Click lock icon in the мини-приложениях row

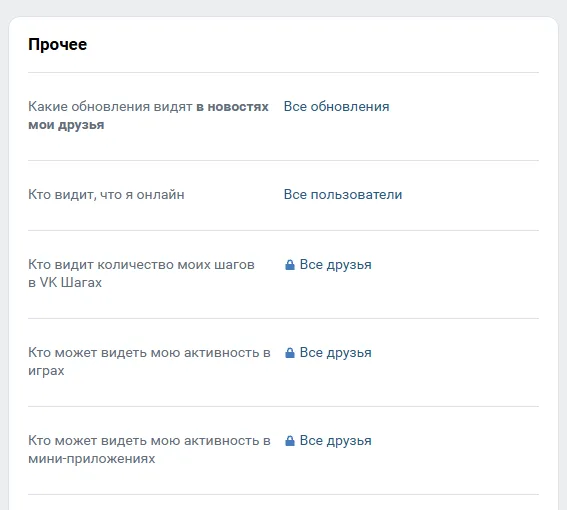pos(290,441)
